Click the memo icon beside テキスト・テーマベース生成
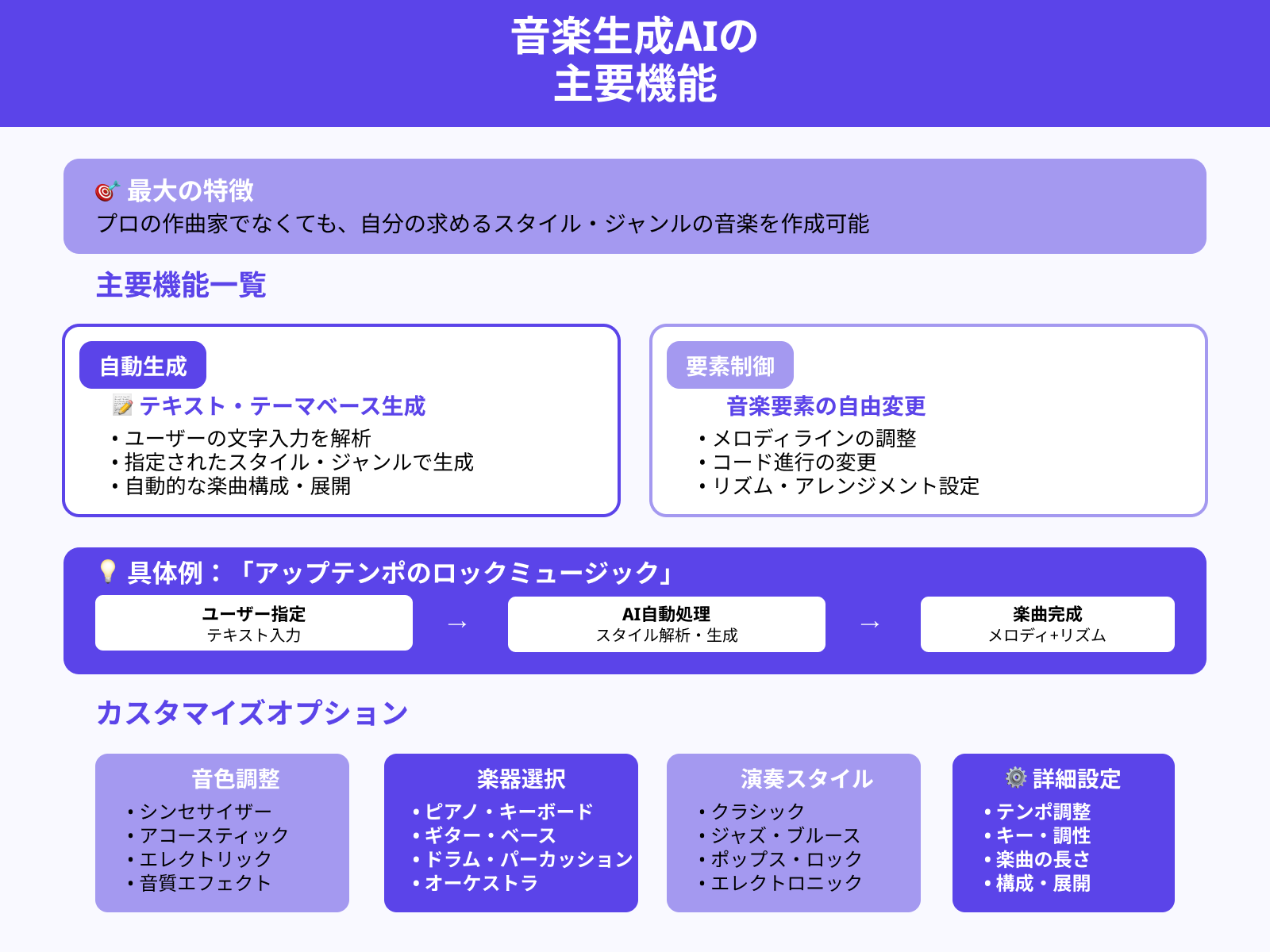Viewport: 1270px width, 952px height. tap(122, 405)
